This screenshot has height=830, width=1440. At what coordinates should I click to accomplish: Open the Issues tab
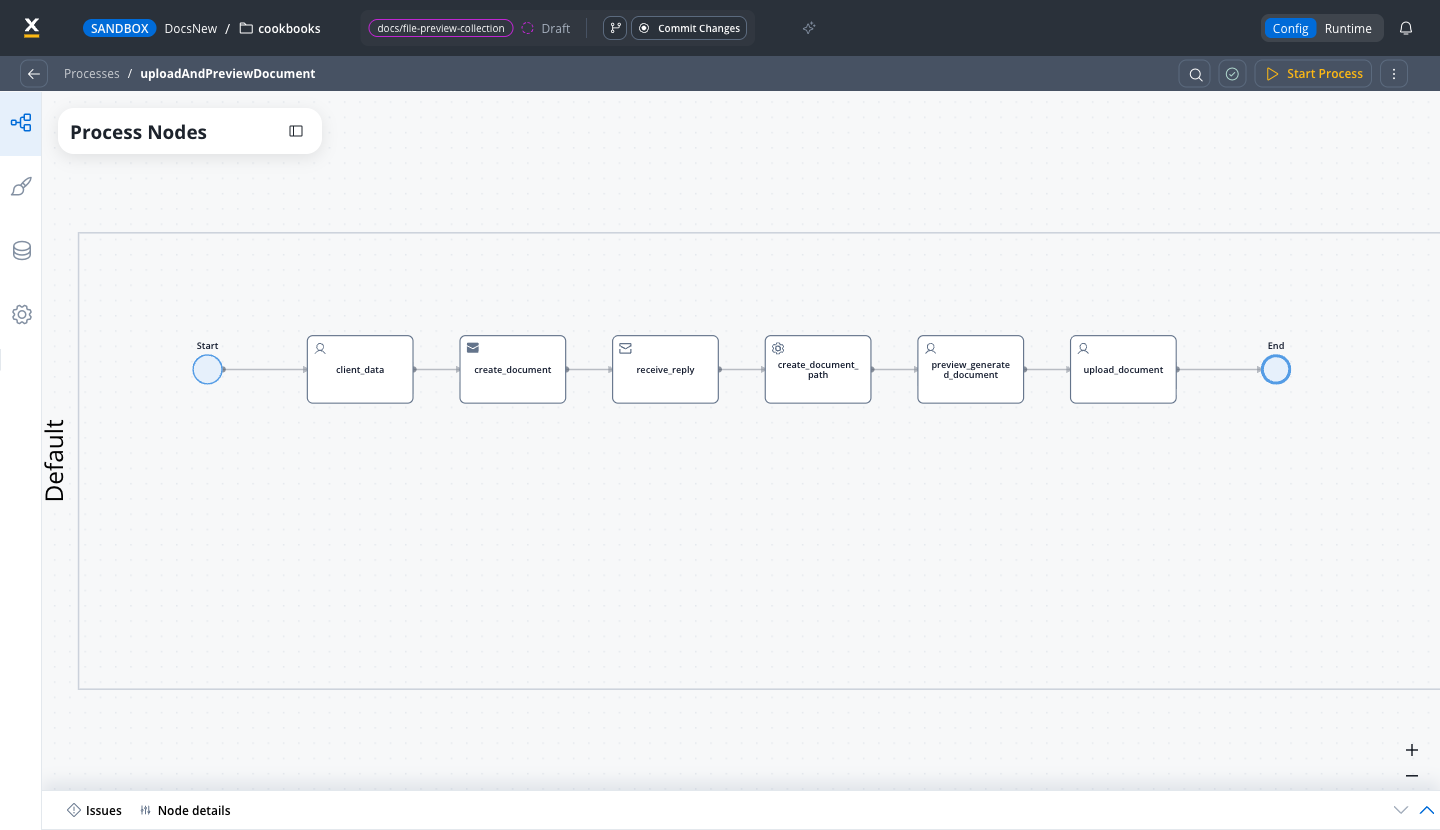click(x=94, y=810)
